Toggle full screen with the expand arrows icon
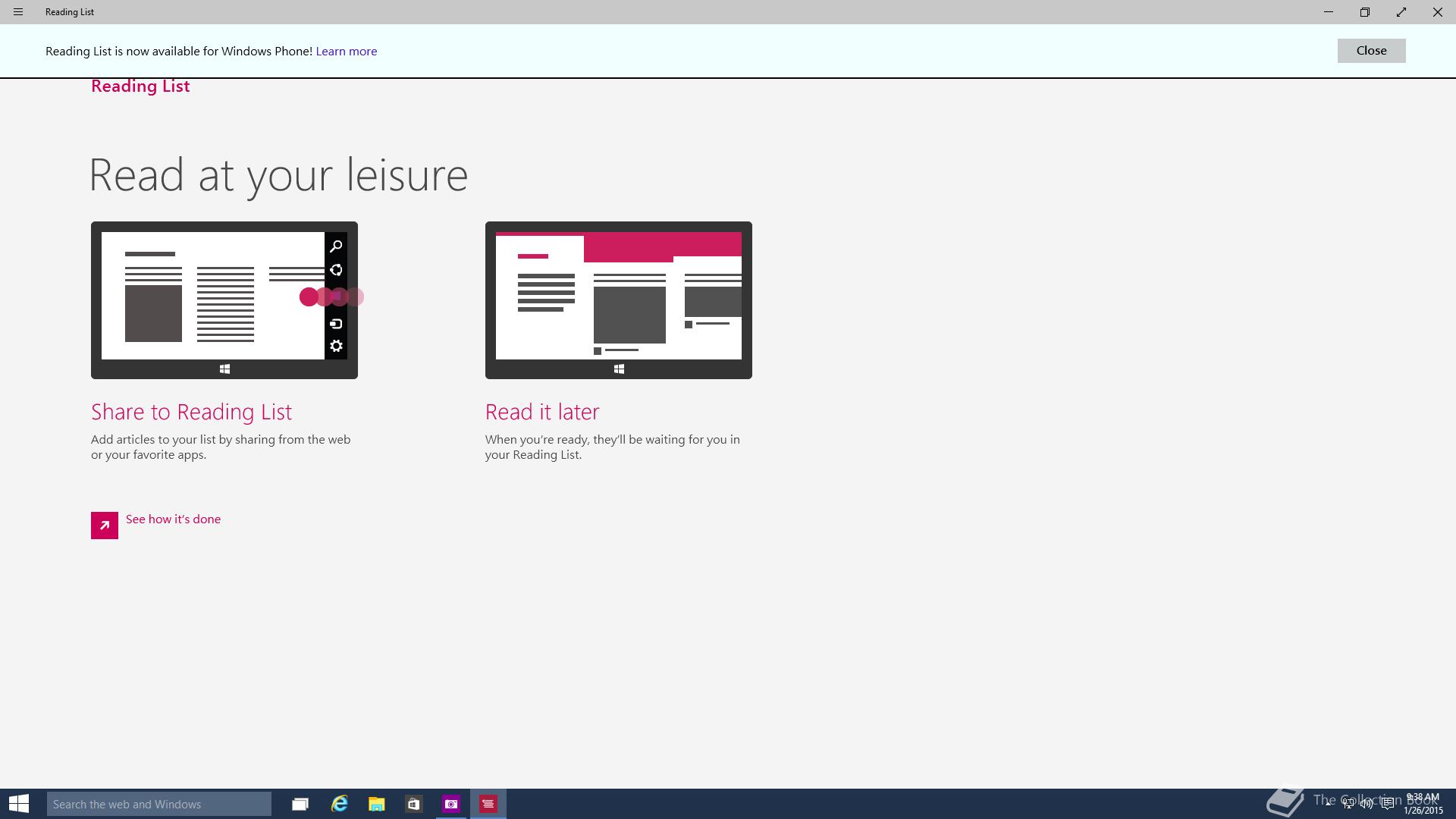Viewport: 1456px width, 819px height. point(1401,12)
